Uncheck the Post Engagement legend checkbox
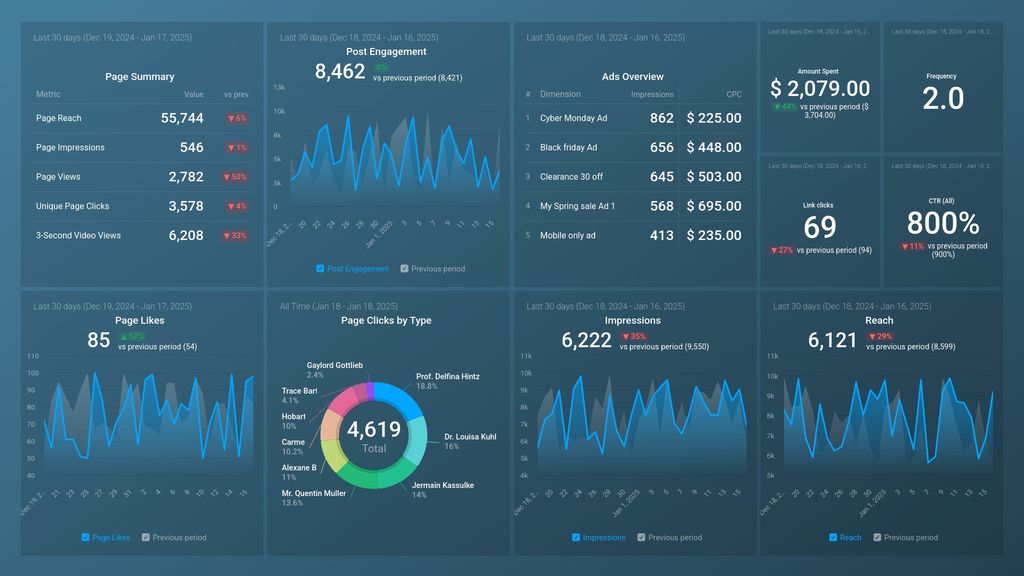The image size is (1024, 576). click(x=320, y=268)
